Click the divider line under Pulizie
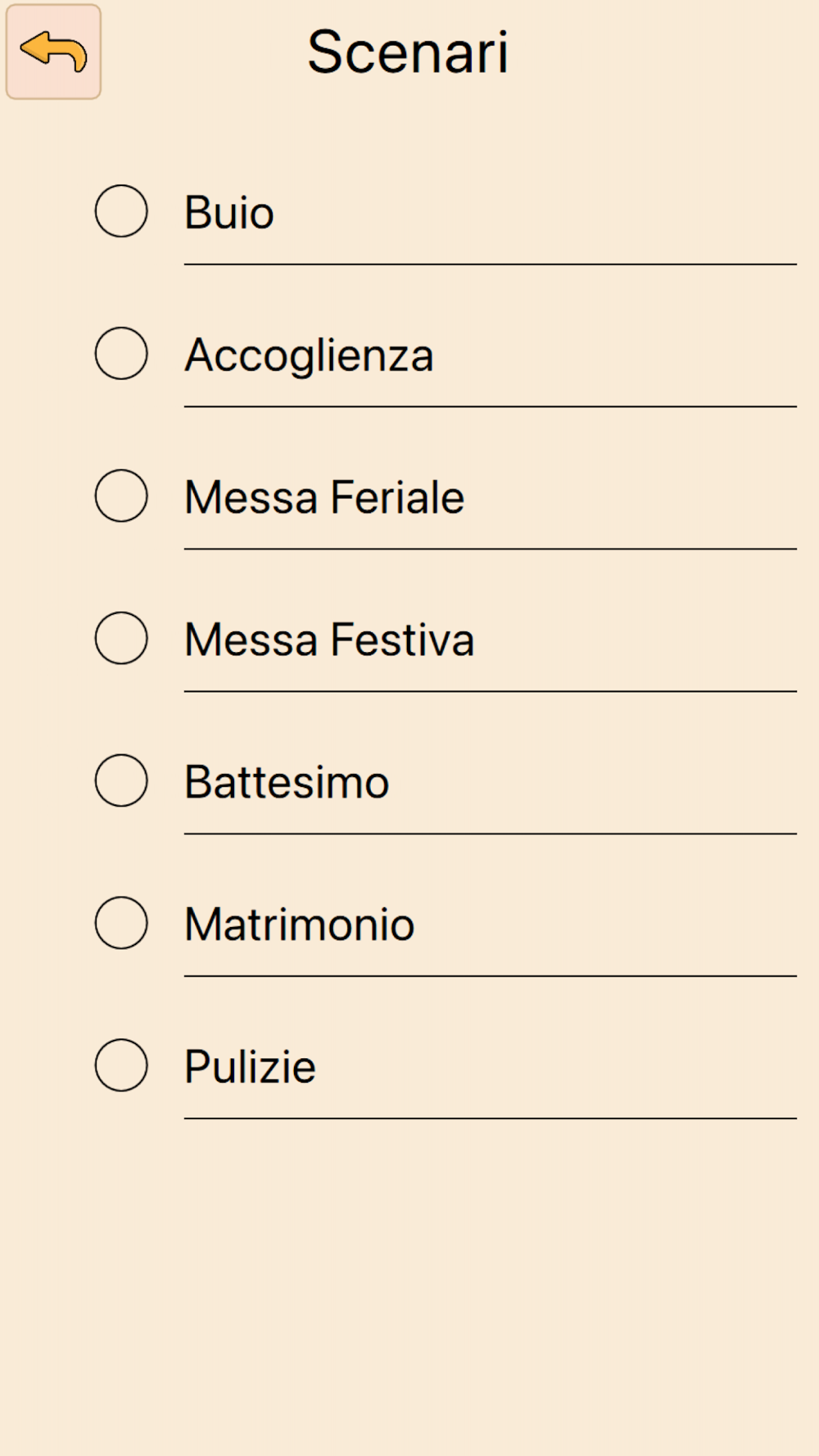819x1456 pixels. (x=490, y=1119)
